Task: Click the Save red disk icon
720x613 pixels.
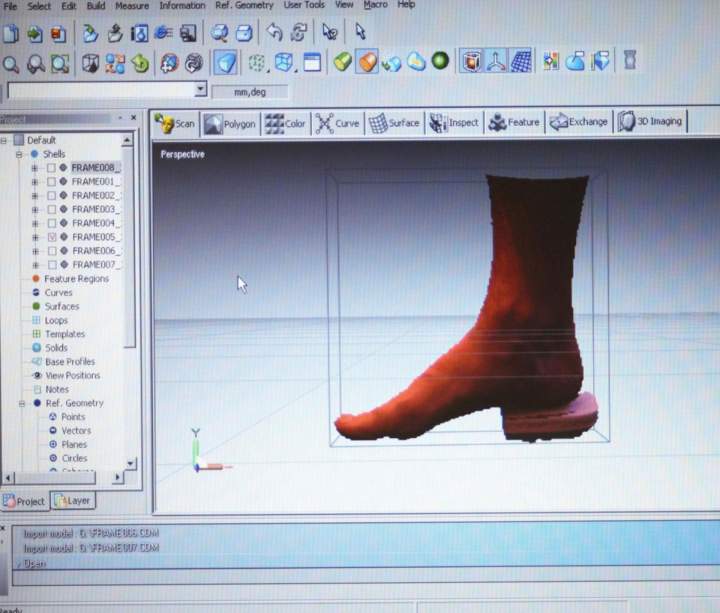Action: [58, 34]
